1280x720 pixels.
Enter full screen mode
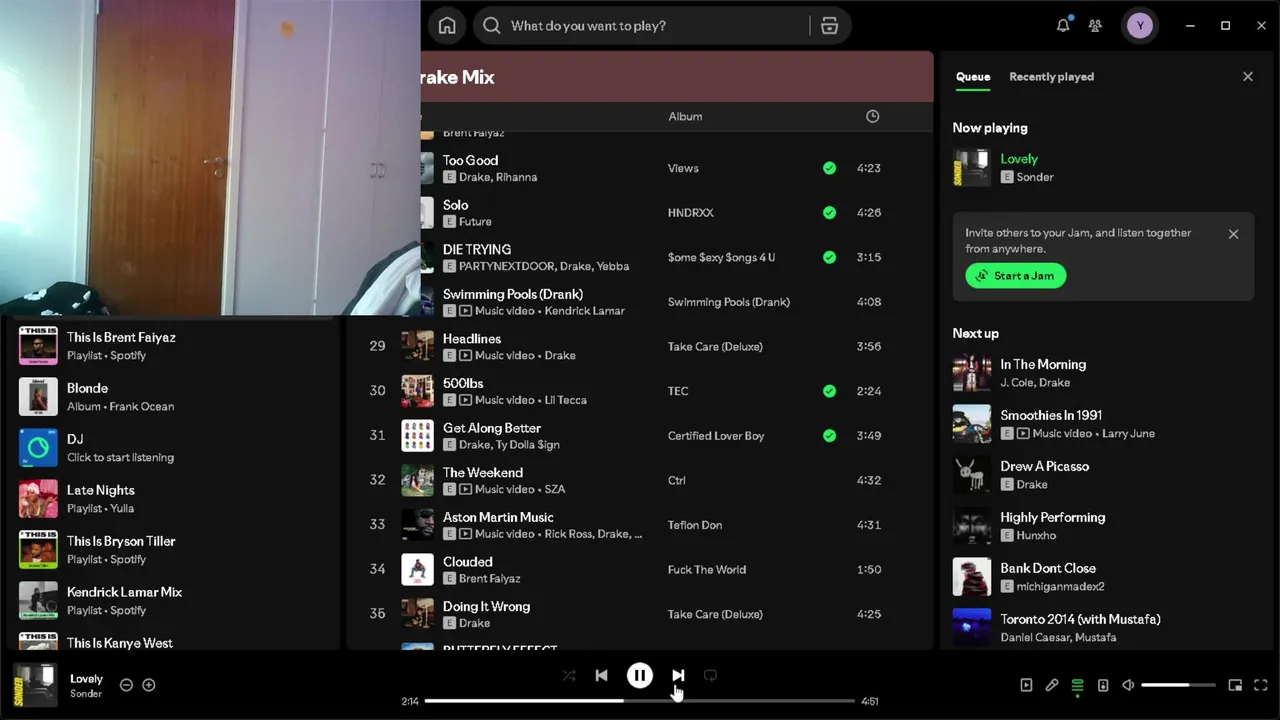coord(1261,685)
